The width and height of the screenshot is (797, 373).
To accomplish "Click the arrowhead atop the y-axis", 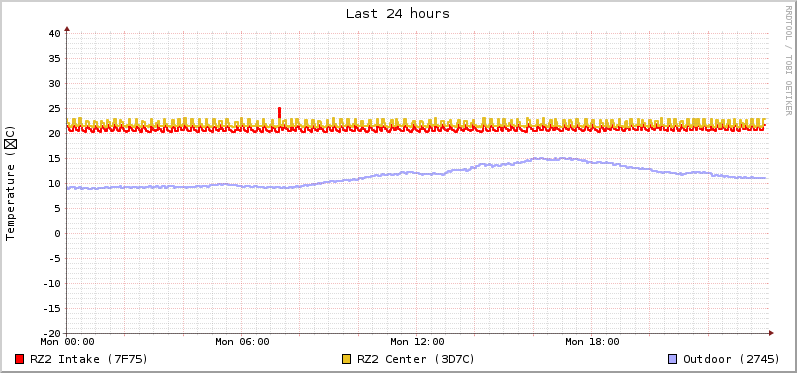I will coord(67,29).
